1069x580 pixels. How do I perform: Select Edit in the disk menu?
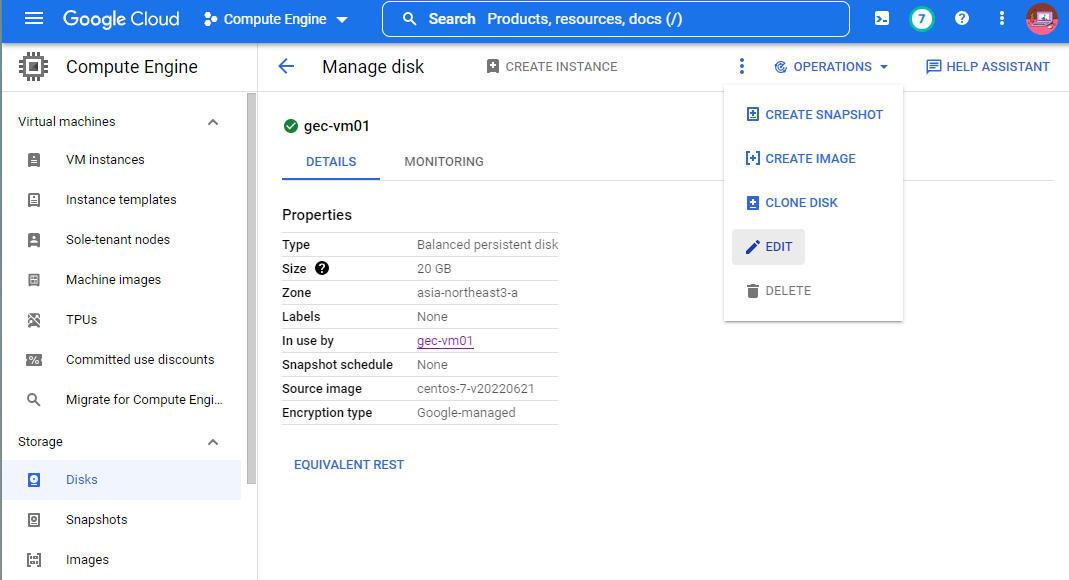pos(768,247)
